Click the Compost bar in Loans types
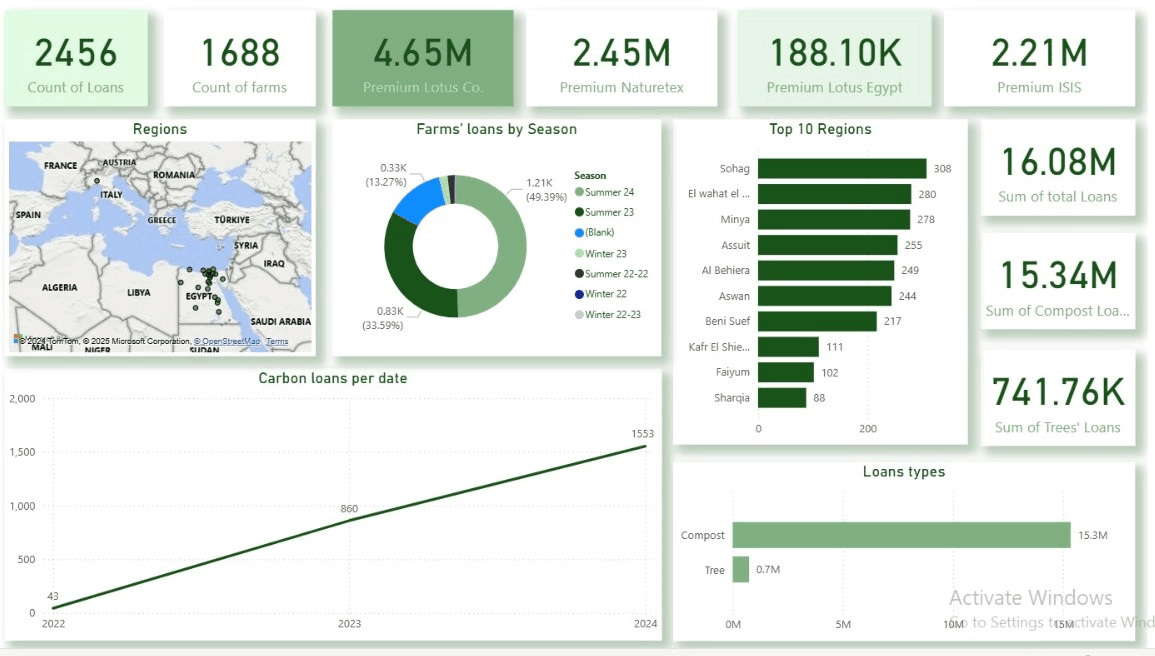The width and height of the screenshot is (1155, 656). point(900,535)
